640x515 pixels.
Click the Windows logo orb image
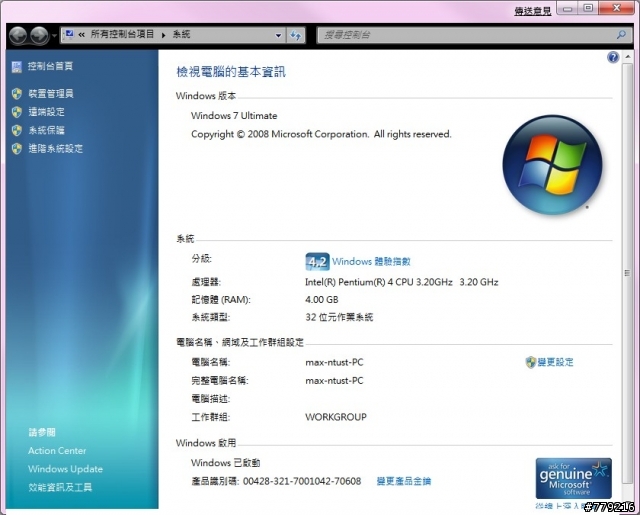tap(552, 165)
